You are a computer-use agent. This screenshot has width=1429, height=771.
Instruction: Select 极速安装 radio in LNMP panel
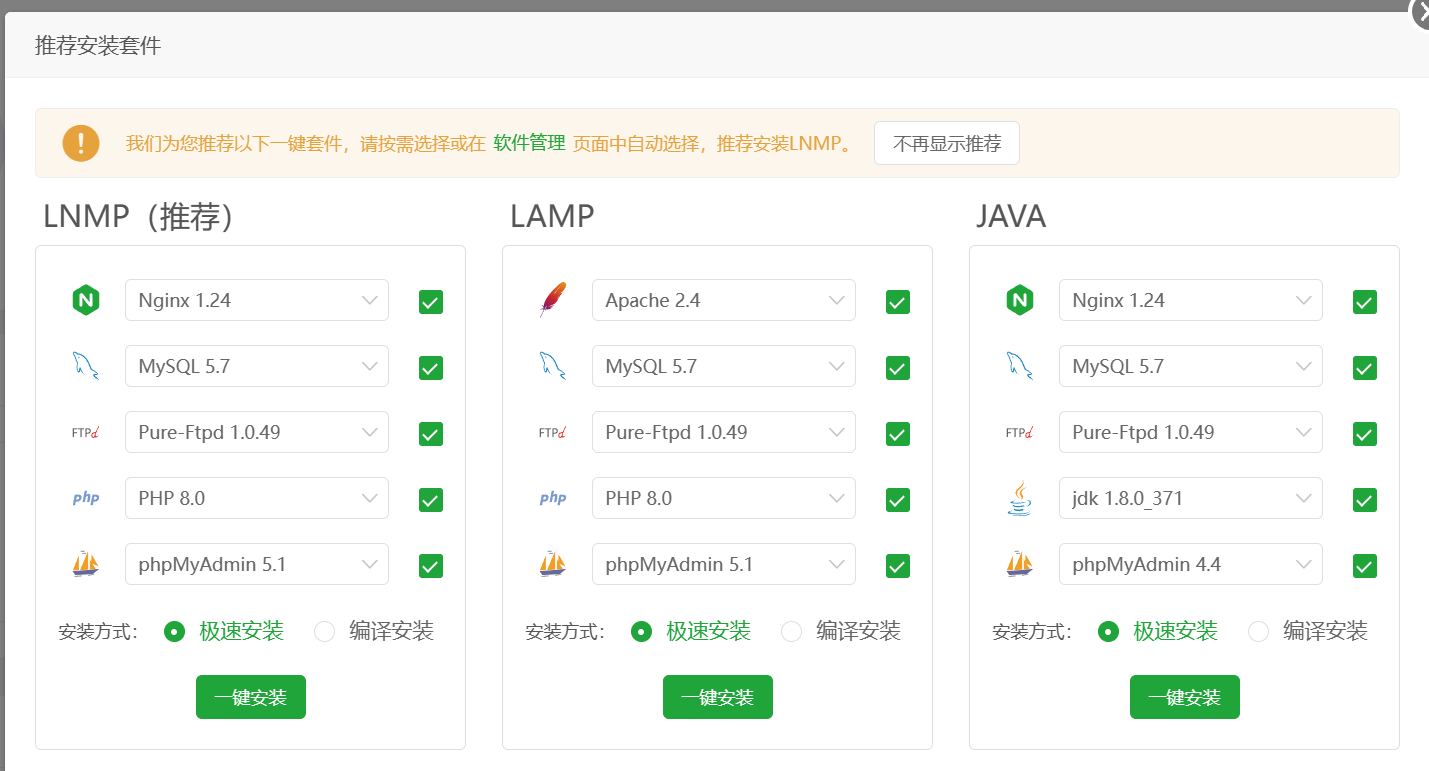point(175,631)
